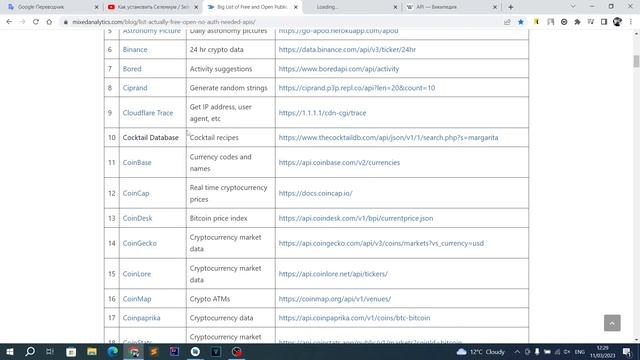Screen dimensions: 640x360
Task: Open the CoinCap name link
Action: [136, 193]
